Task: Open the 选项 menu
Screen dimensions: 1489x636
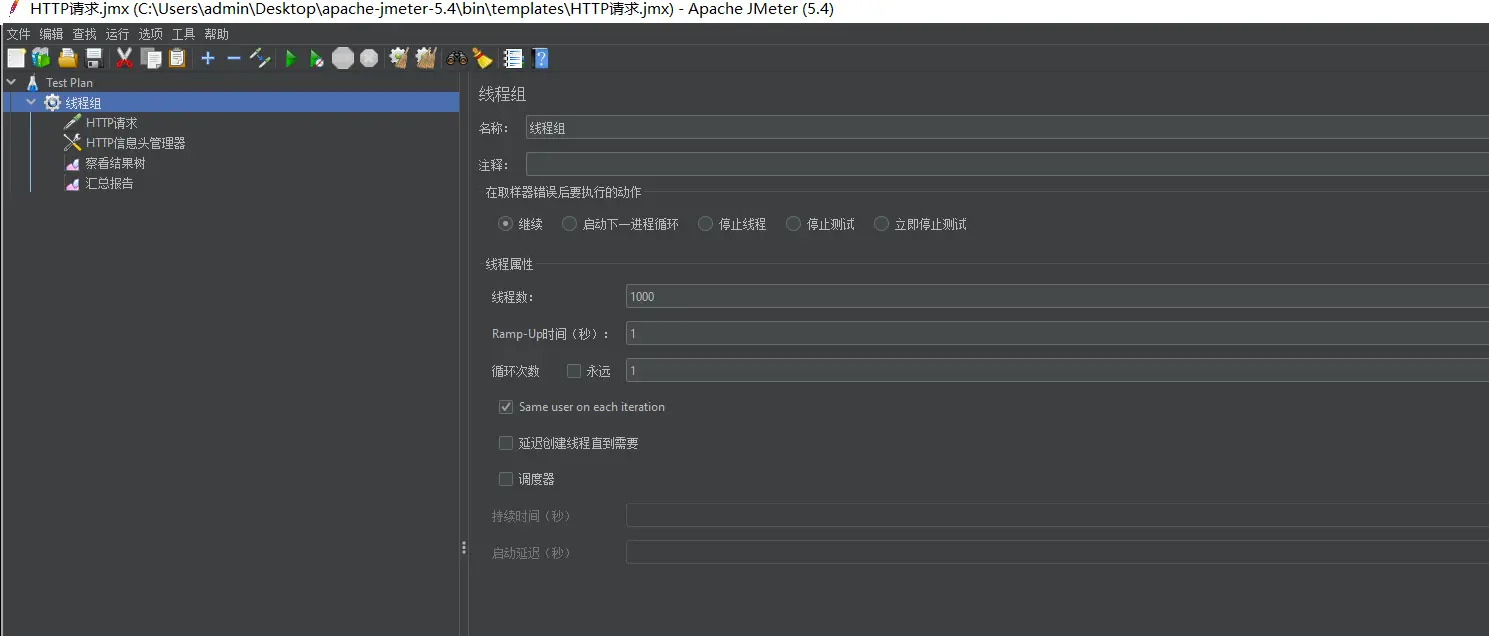Action: tap(150, 34)
